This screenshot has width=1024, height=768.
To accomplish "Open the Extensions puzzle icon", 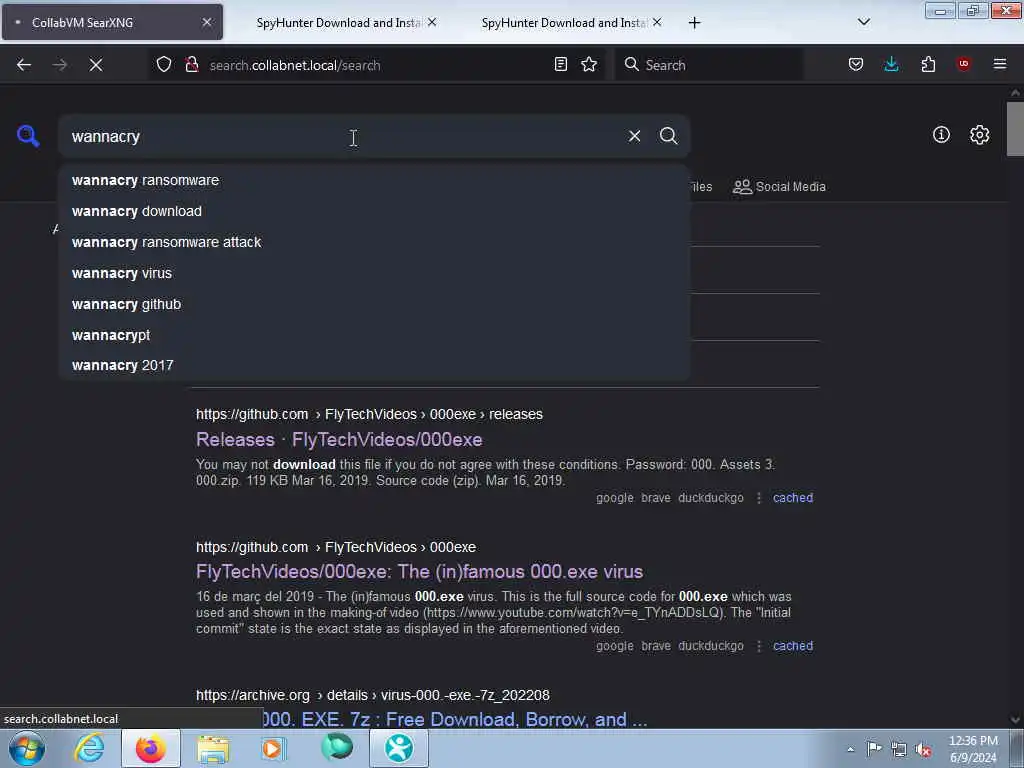I will pos(928,65).
